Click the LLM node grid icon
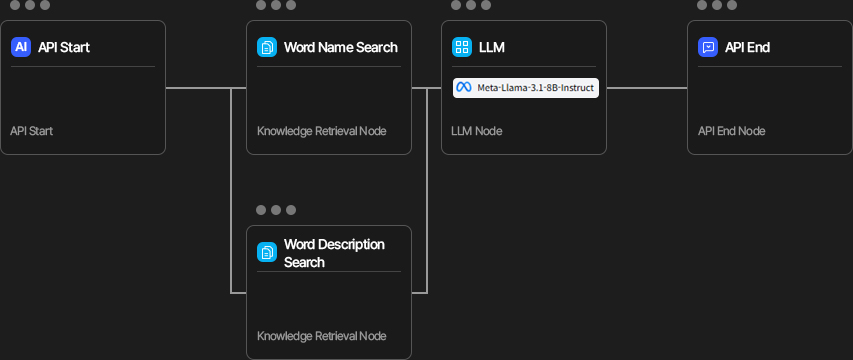This screenshot has height=360, width=853. pos(462,47)
